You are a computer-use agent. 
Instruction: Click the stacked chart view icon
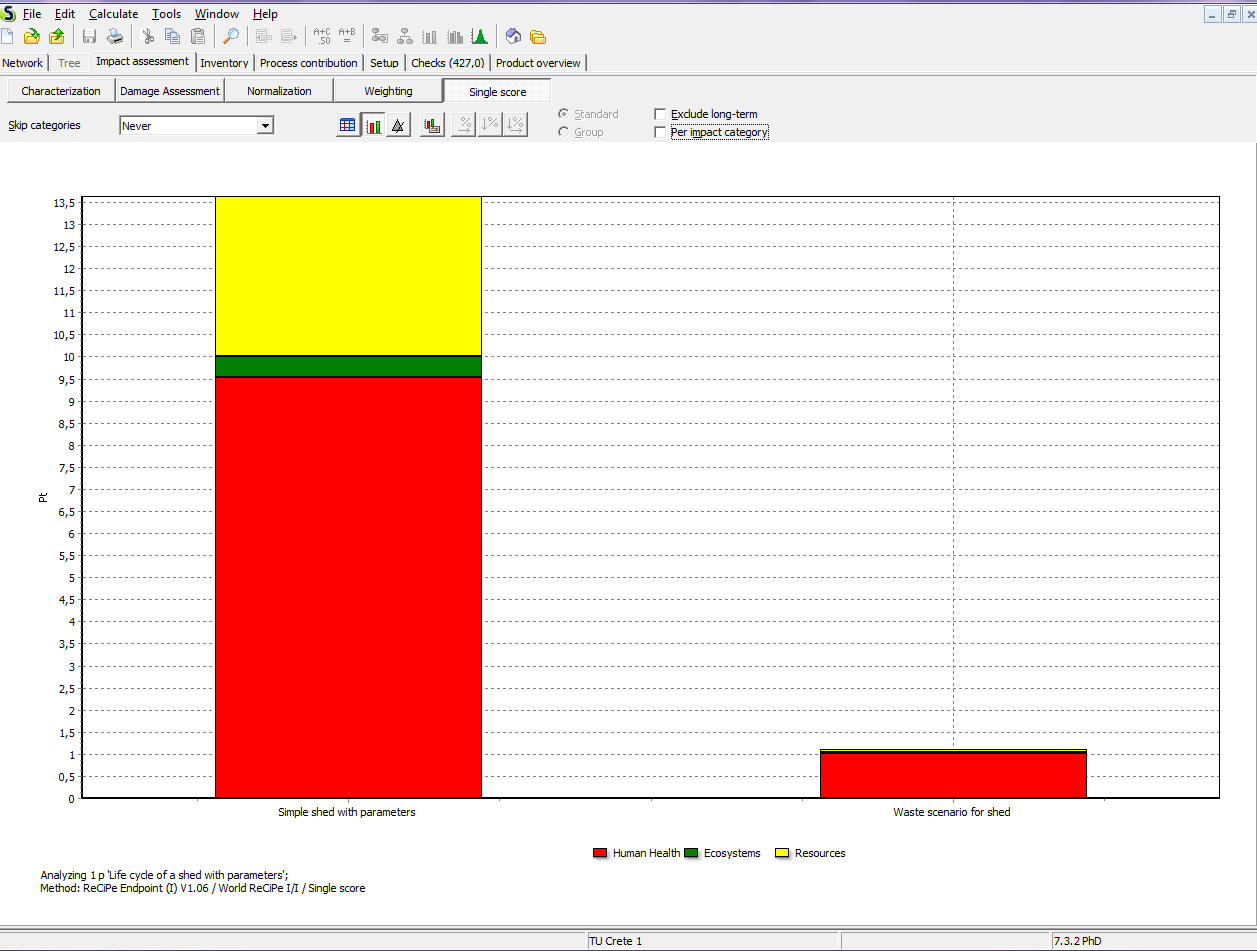click(x=432, y=126)
